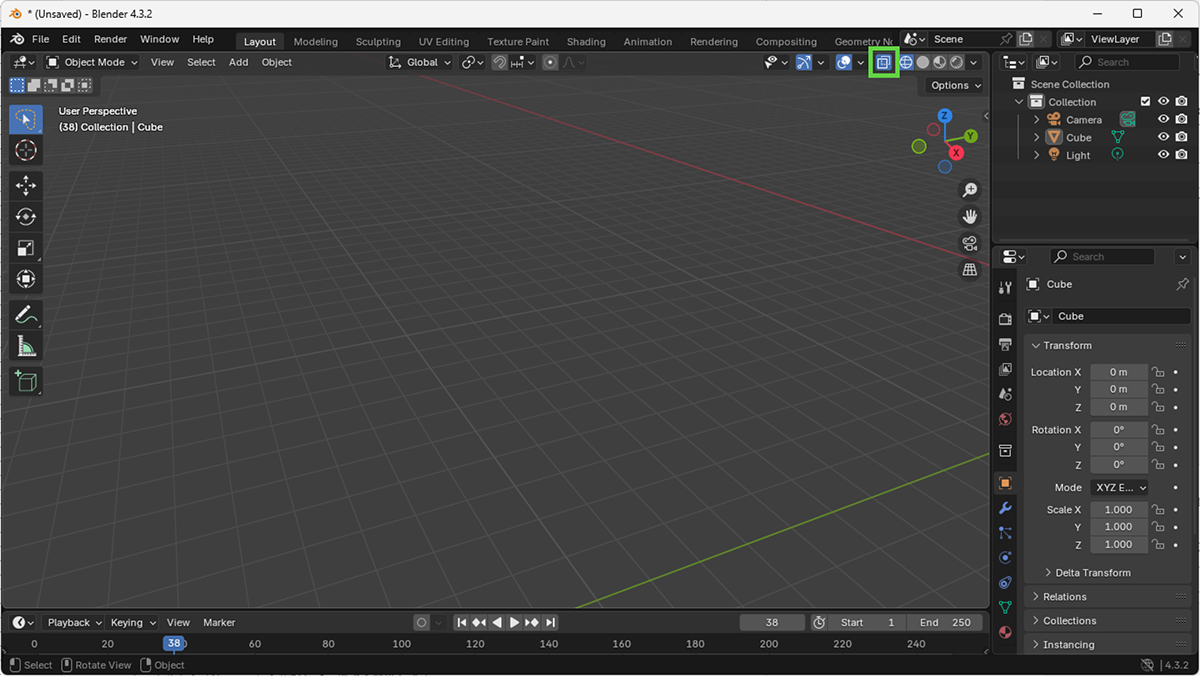Image resolution: width=1200 pixels, height=676 pixels.
Task: Activate the Move tool
Action: pos(26,186)
